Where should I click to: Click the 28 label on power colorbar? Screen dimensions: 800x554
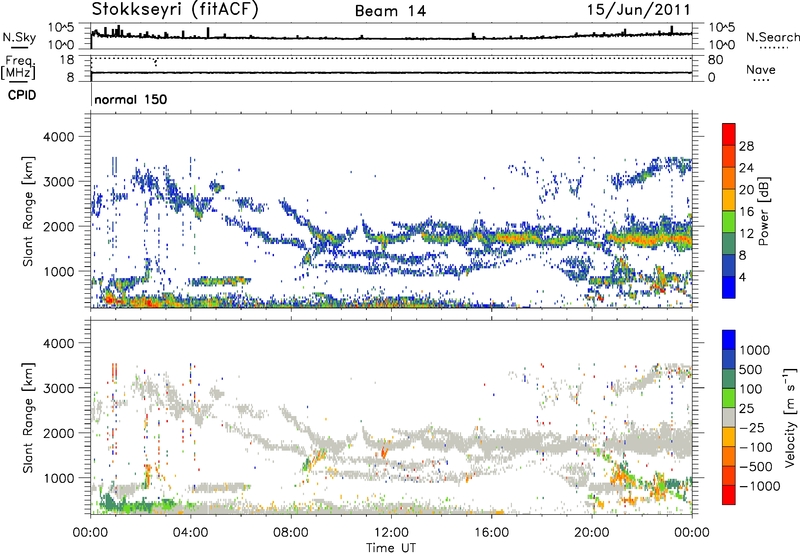pos(746,146)
